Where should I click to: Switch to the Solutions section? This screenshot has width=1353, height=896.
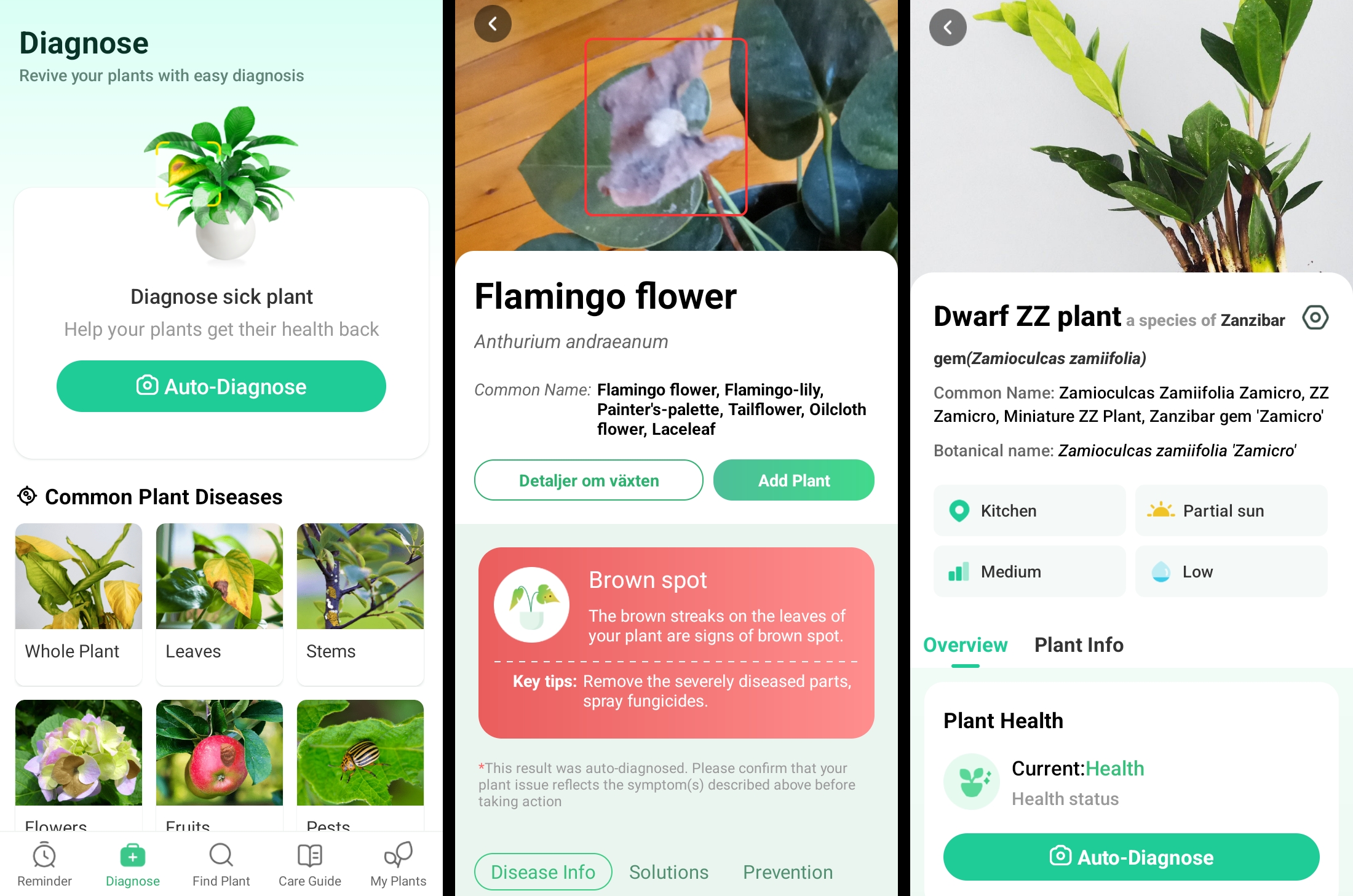[669, 871]
